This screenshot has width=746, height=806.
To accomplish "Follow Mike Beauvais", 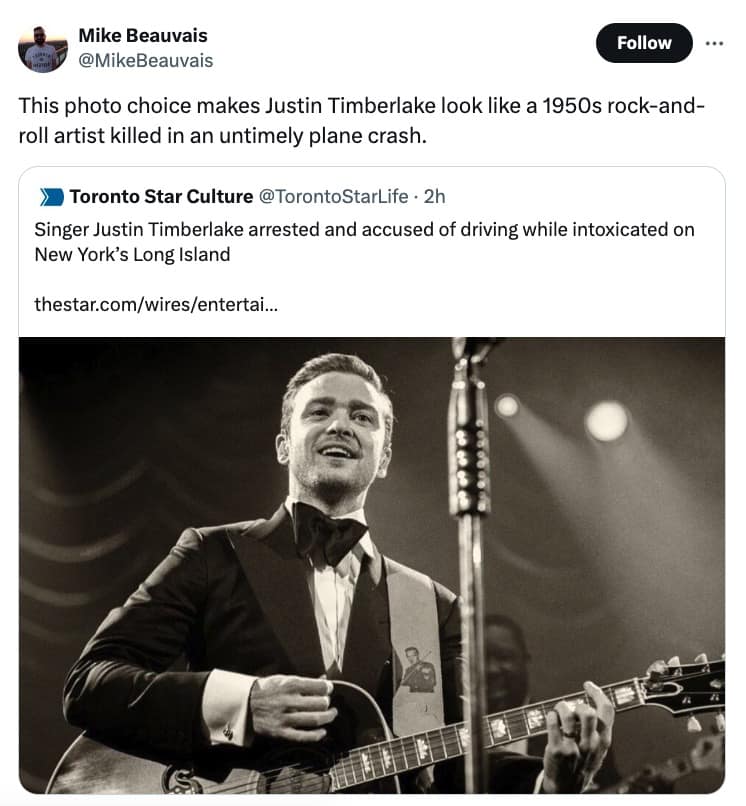I will pos(644,43).
